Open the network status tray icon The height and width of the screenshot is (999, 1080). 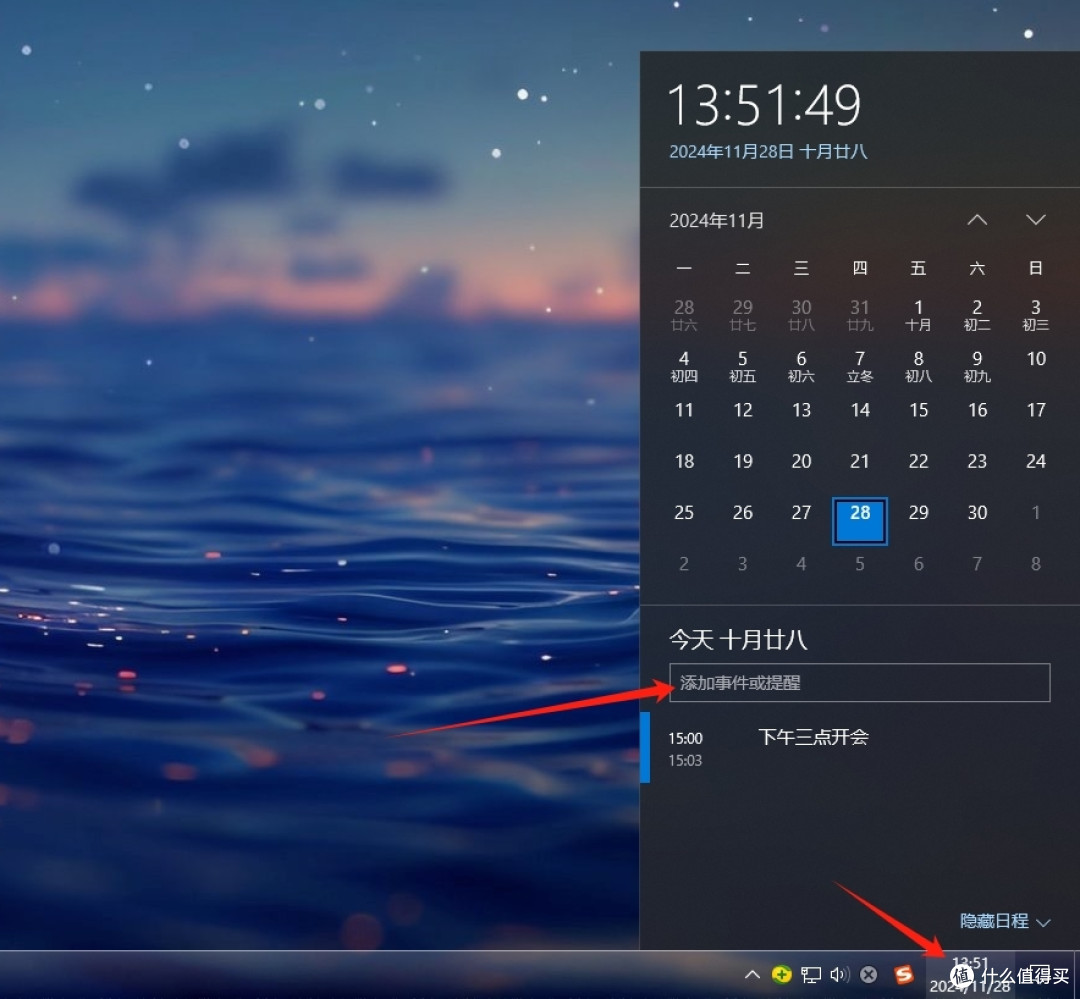(811, 975)
